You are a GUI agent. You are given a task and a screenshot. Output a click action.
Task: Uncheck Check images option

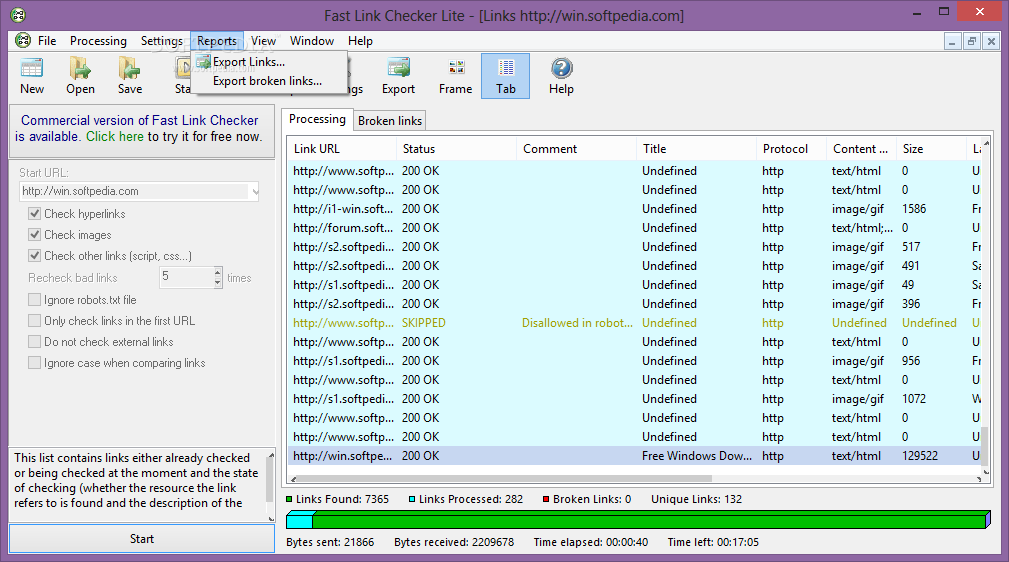pos(35,235)
